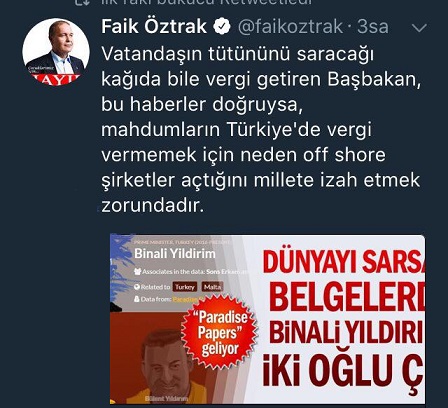Click the blue verified badge icon

coord(222,27)
